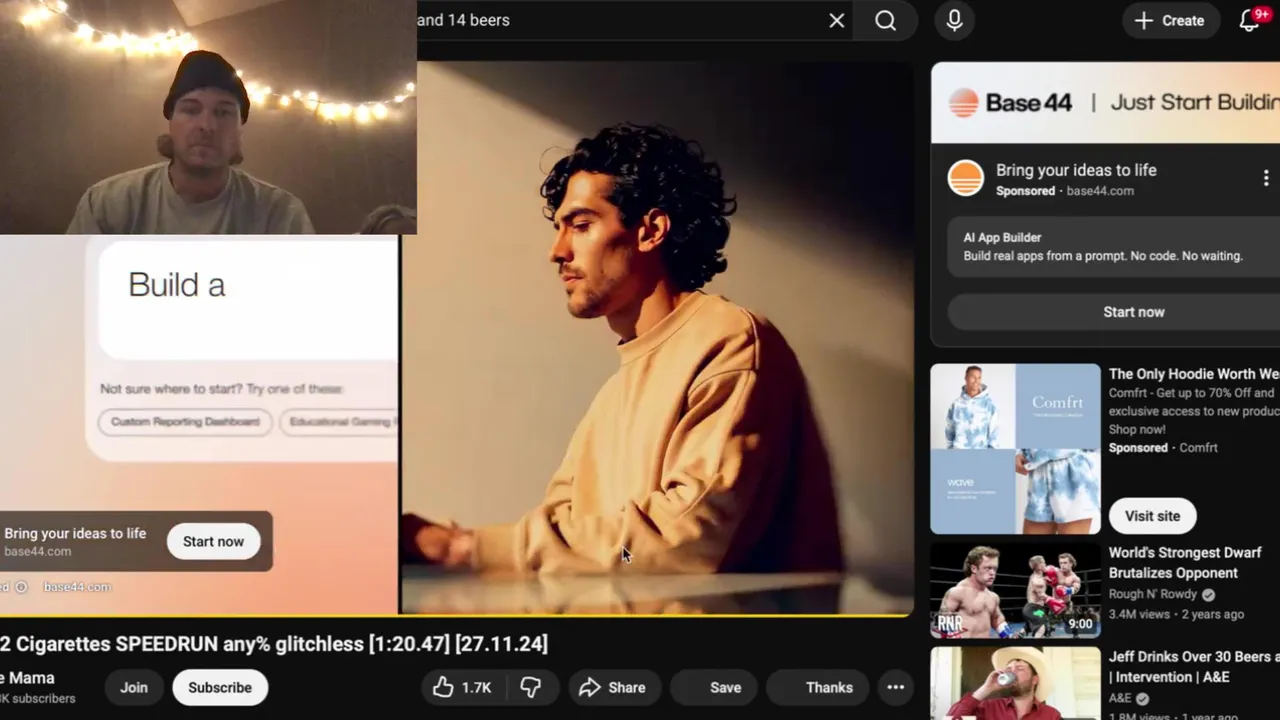Click the 'Bring your ideas to life' overlay text

75,533
